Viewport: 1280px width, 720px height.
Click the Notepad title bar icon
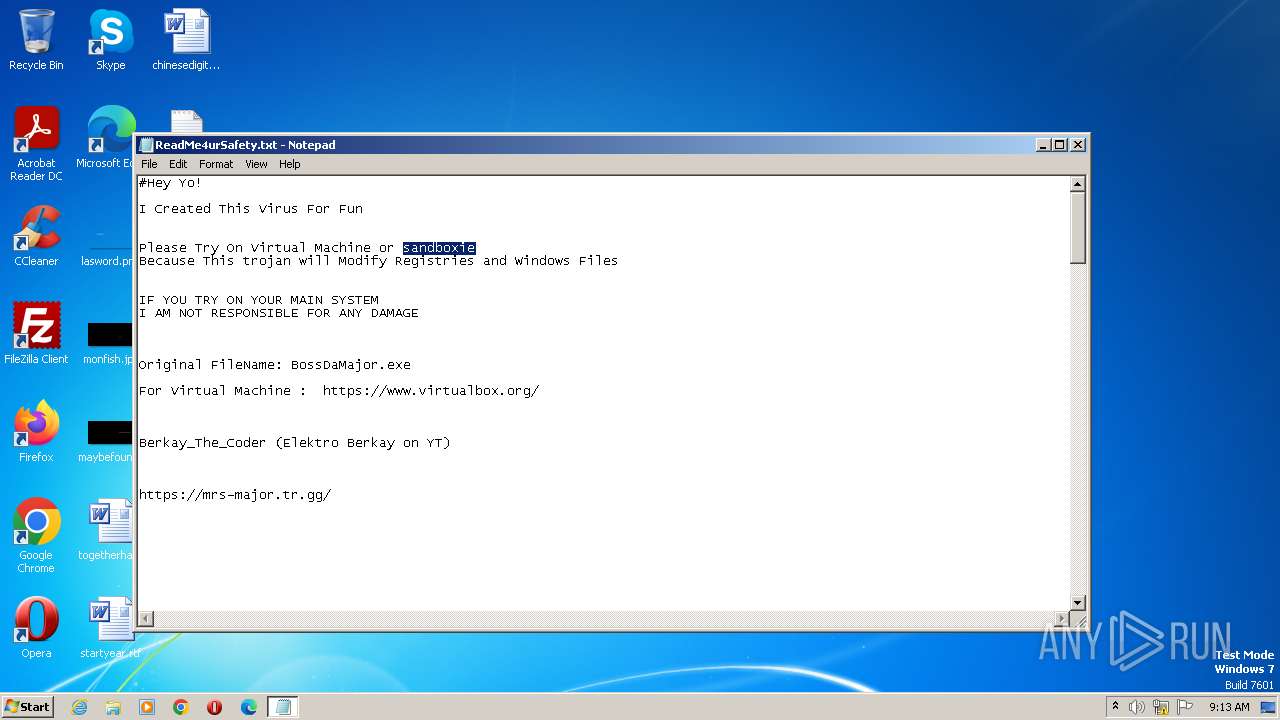tap(146, 145)
